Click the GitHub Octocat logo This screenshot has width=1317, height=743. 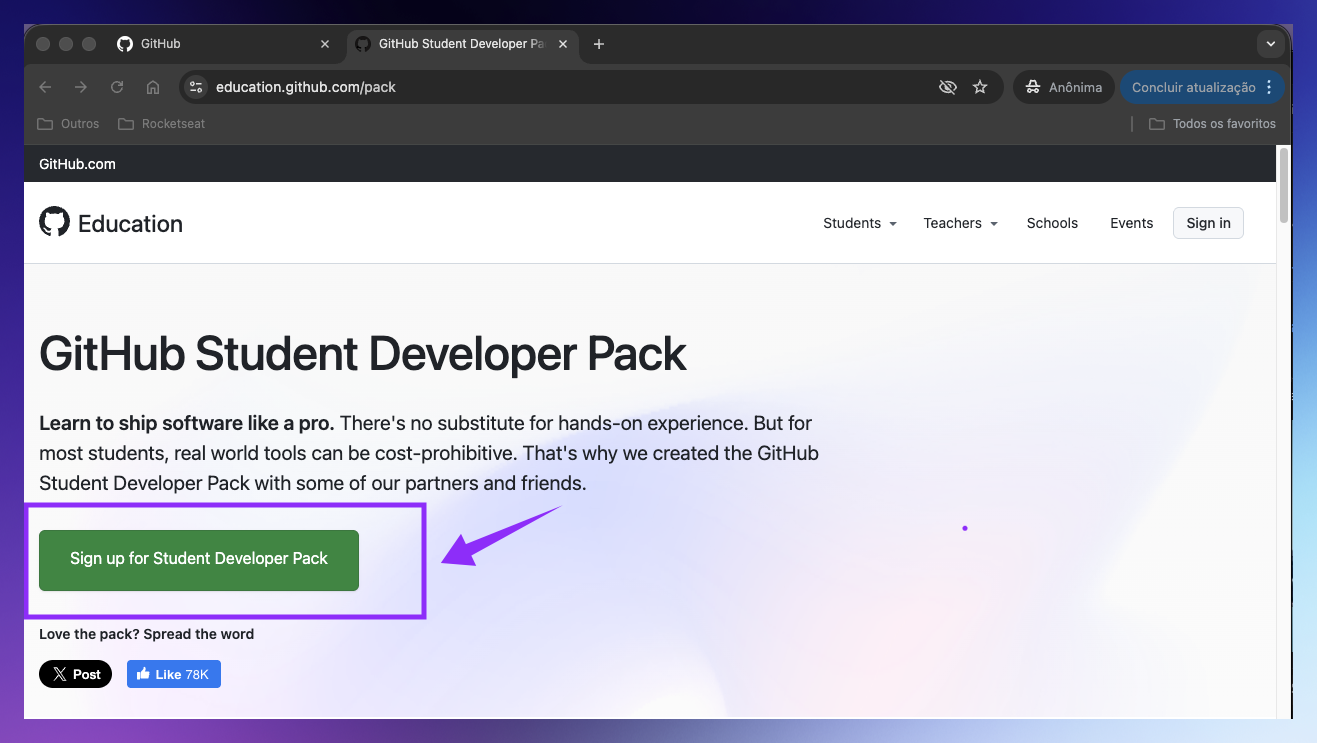(x=54, y=222)
